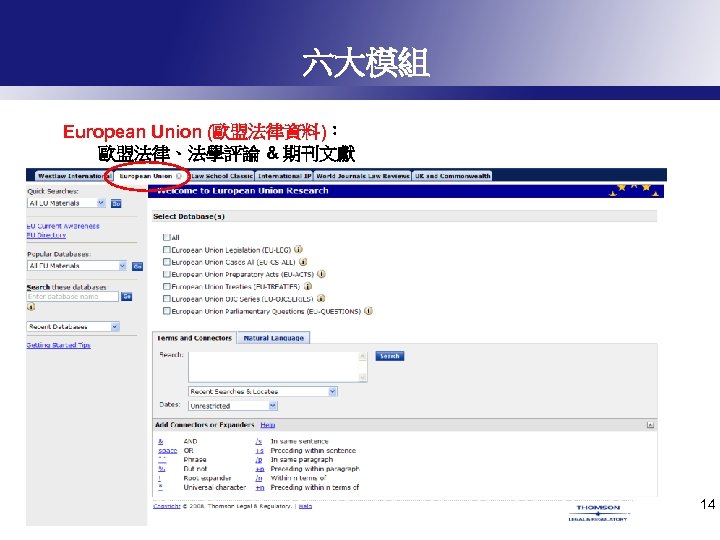Insert the * Universal character
Viewport: 720px width, 540px height.
point(160,487)
